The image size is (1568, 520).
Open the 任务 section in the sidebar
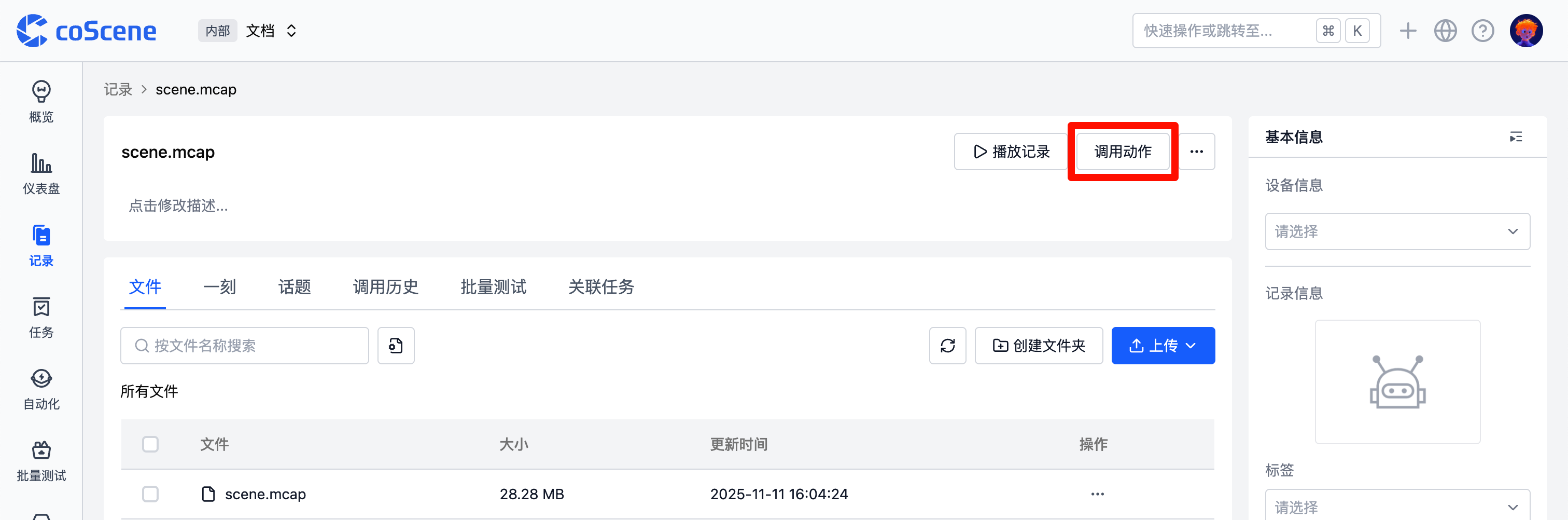[x=41, y=317]
